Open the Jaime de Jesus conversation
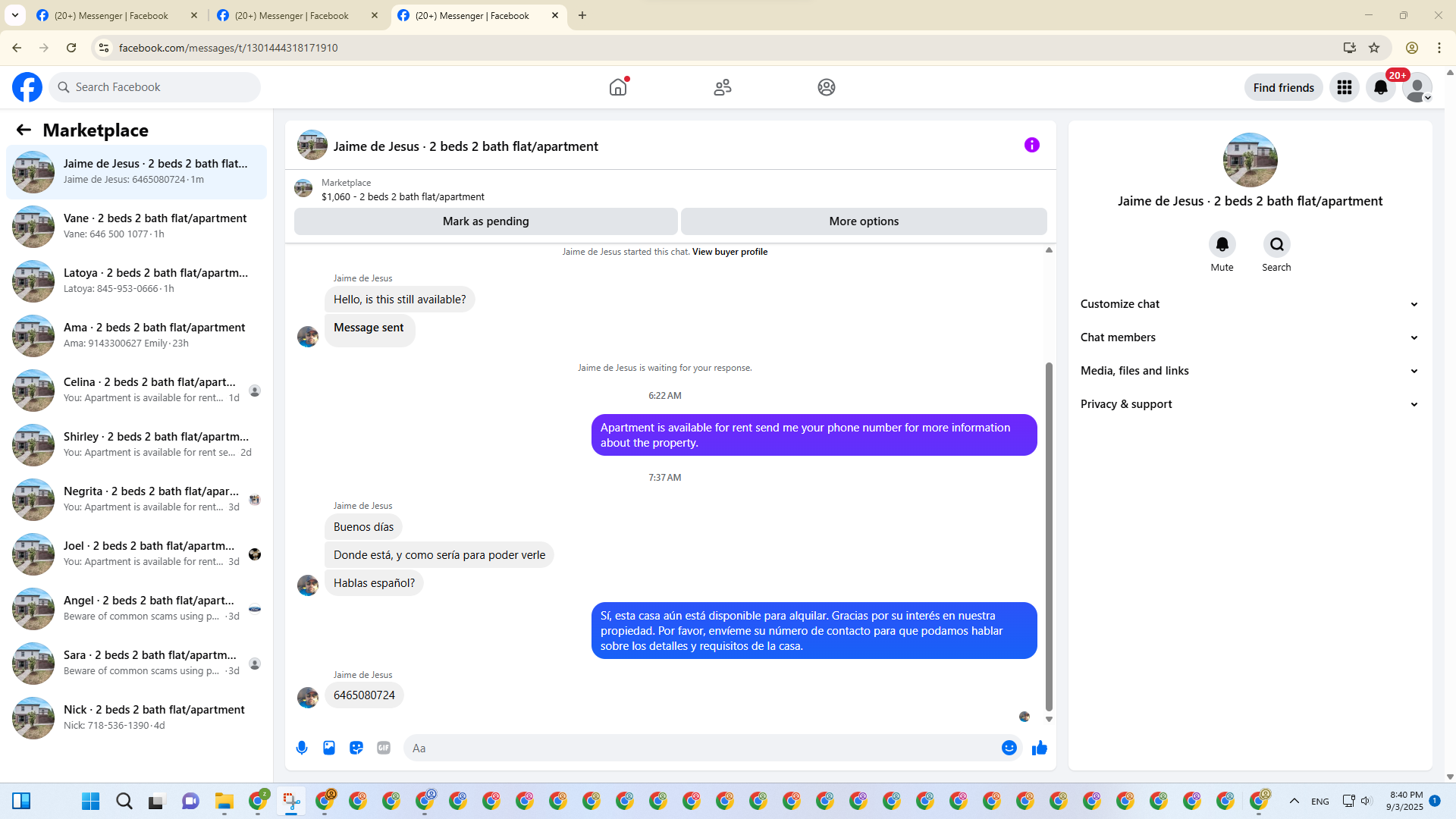 (136, 172)
